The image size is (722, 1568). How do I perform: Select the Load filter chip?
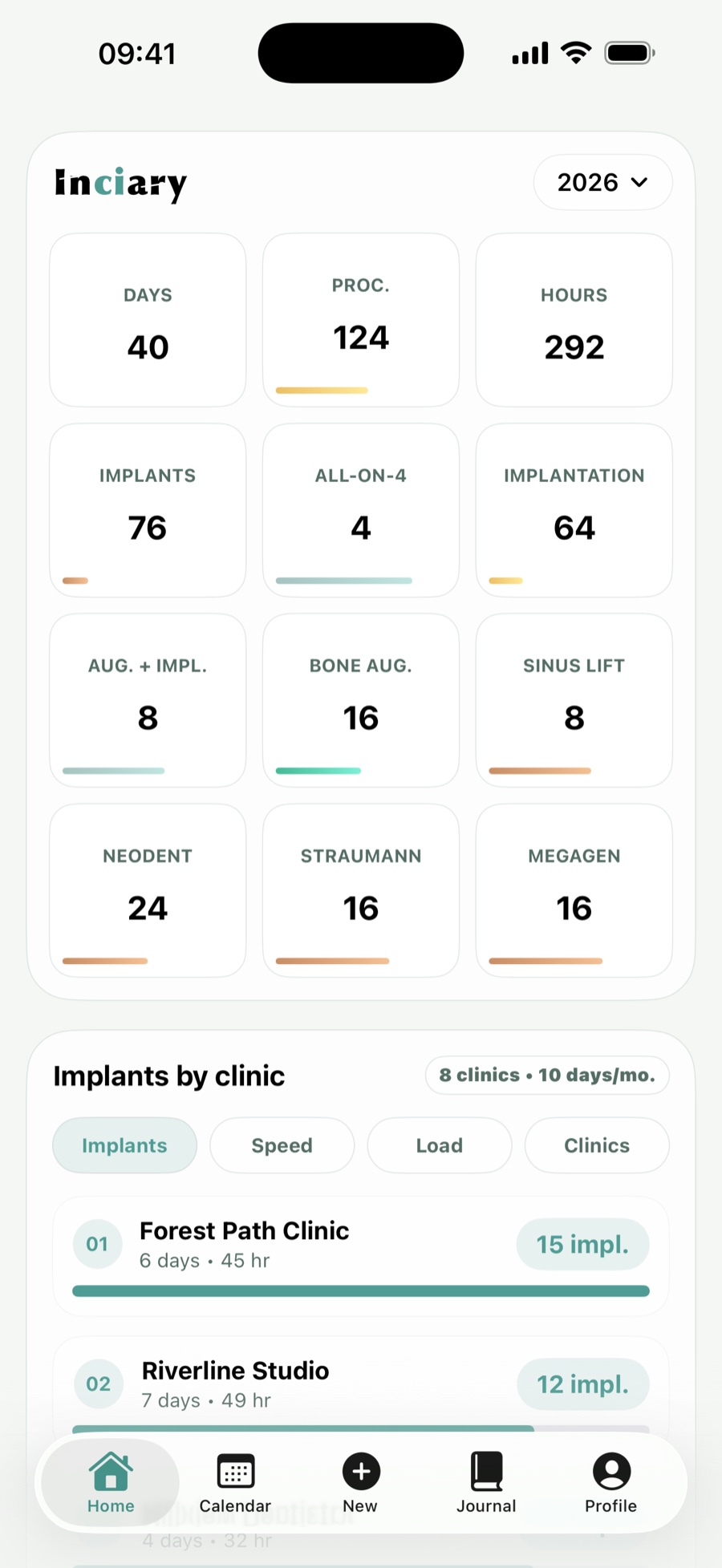(x=439, y=1145)
